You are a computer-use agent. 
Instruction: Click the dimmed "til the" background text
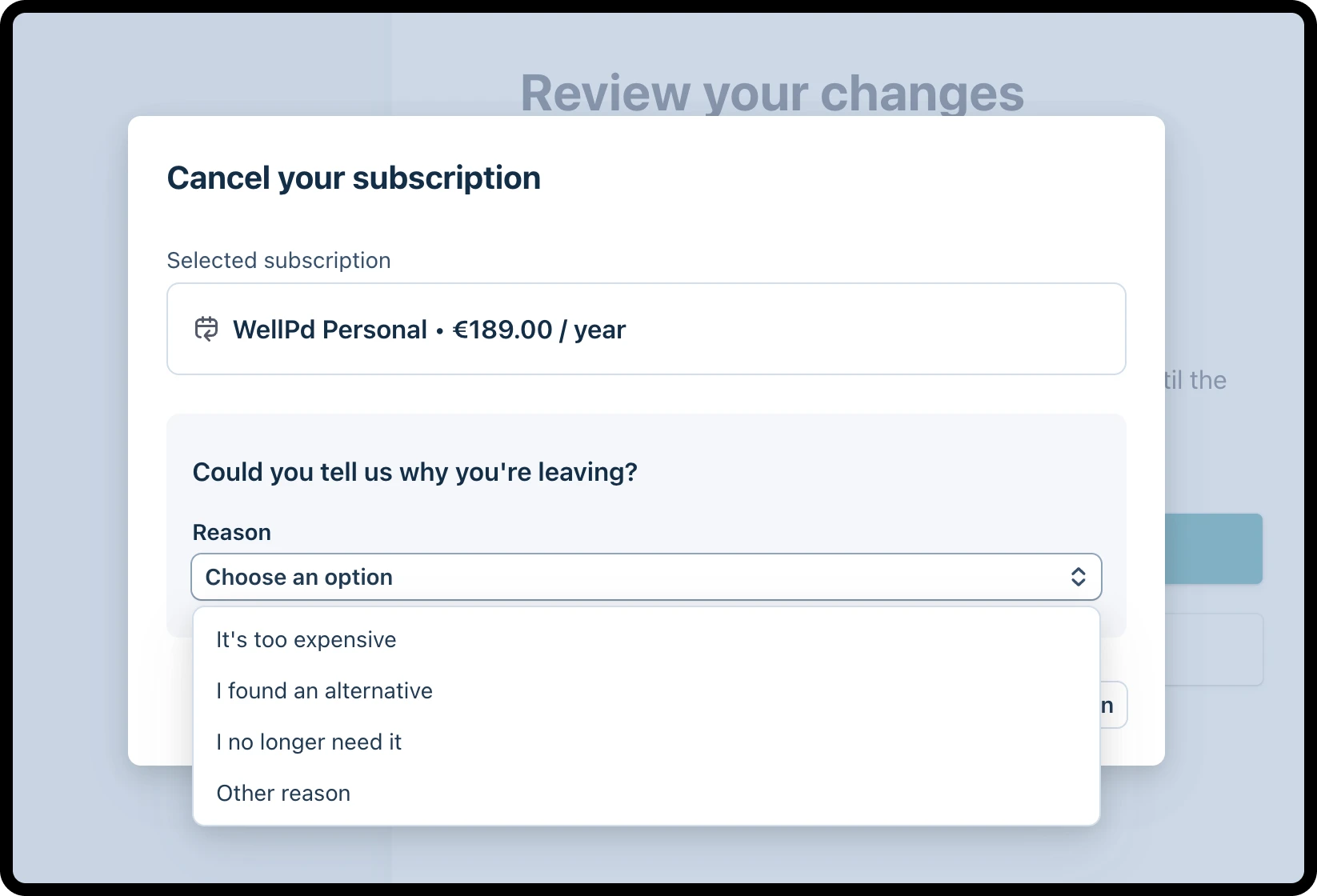click(x=1195, y=380)
